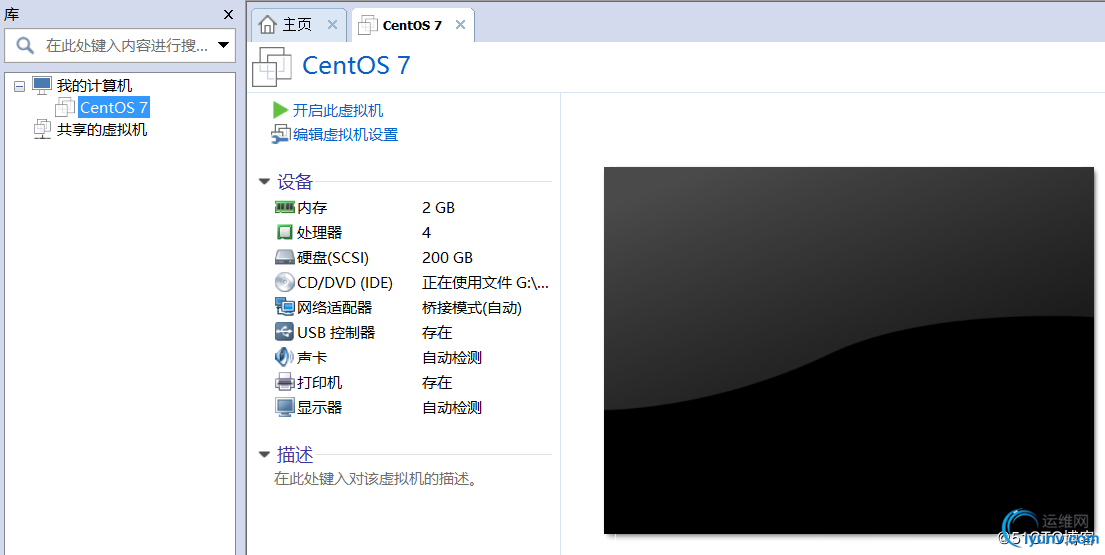Click the 设备 section heading
1105x555 pixels.
click(295, 181)
